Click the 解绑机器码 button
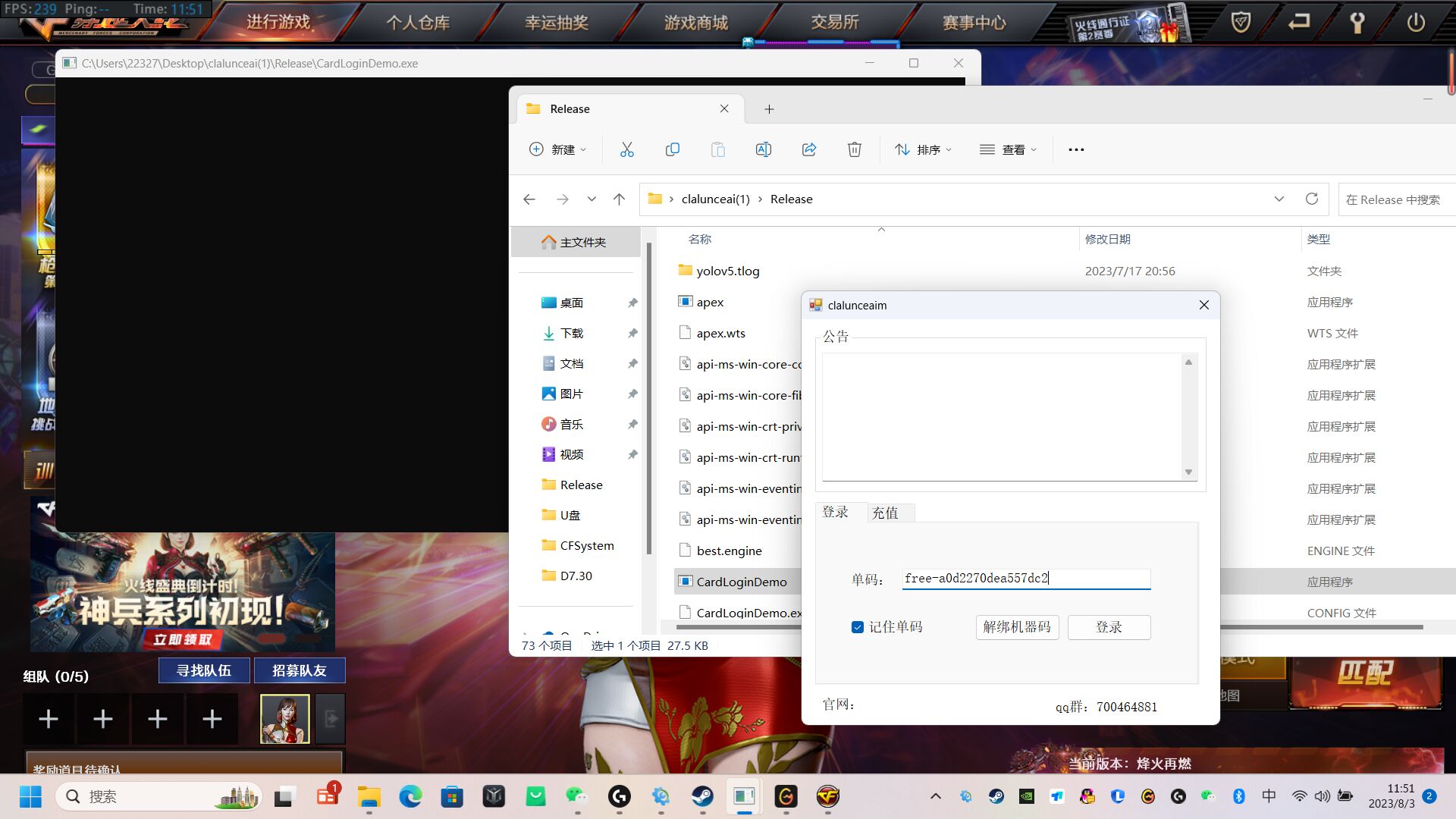Viewport: 1456px width, 819px height. tap(1017, 627)
